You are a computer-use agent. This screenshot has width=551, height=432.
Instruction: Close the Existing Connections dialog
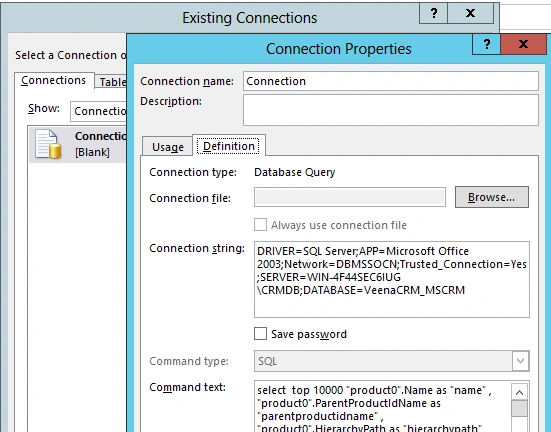pyautogui.click(x=471, y=13)
